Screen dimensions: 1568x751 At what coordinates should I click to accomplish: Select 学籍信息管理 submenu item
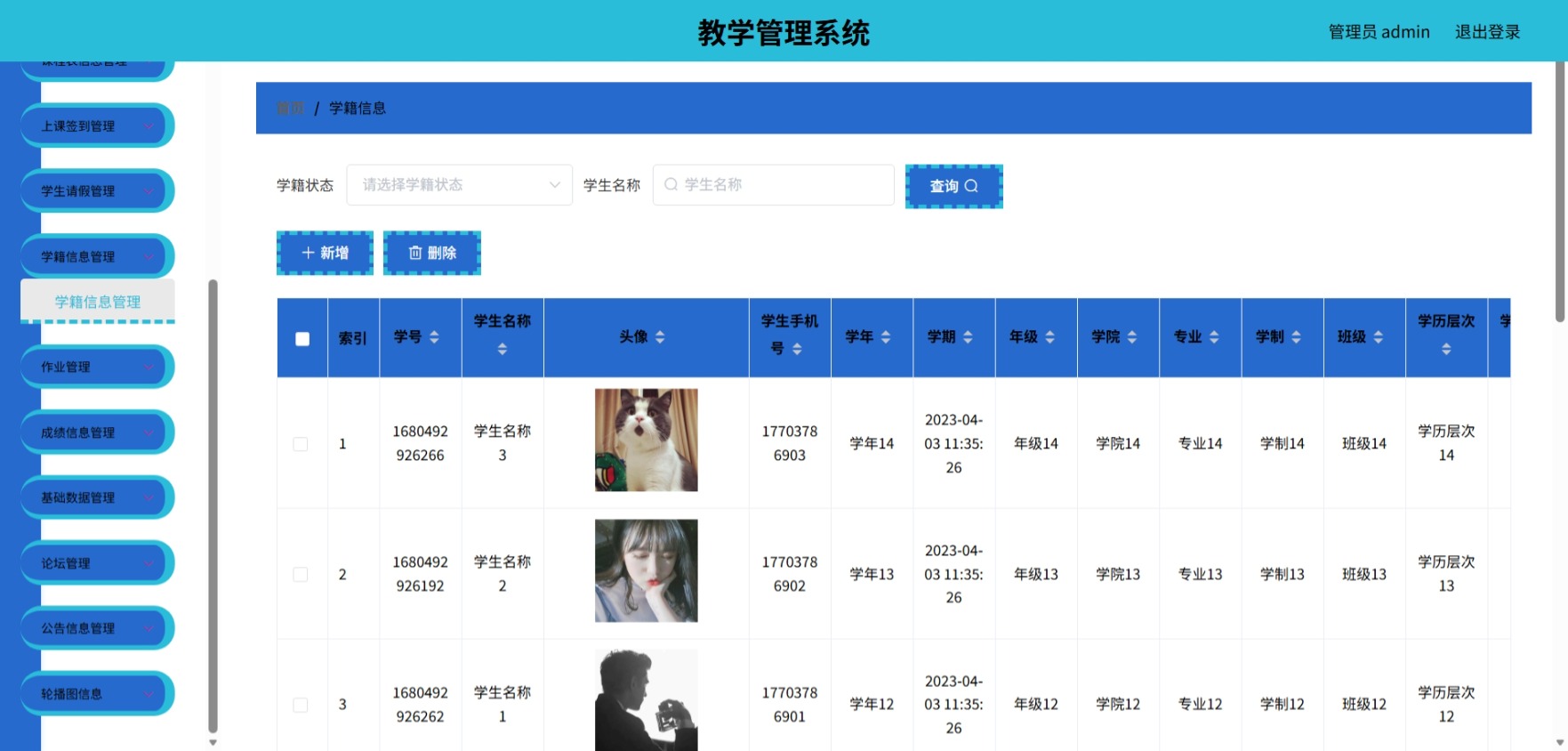point(98,302)
